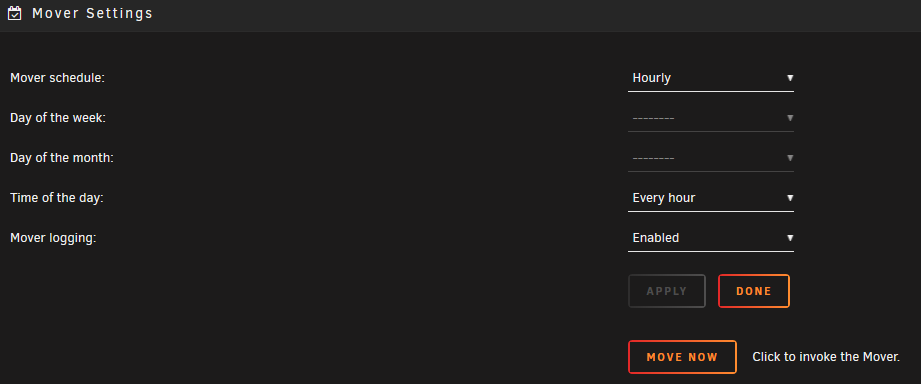This screenshot has width=921, height=384.
Task: Click the Mover schedule label
Action: click(58, 78)
